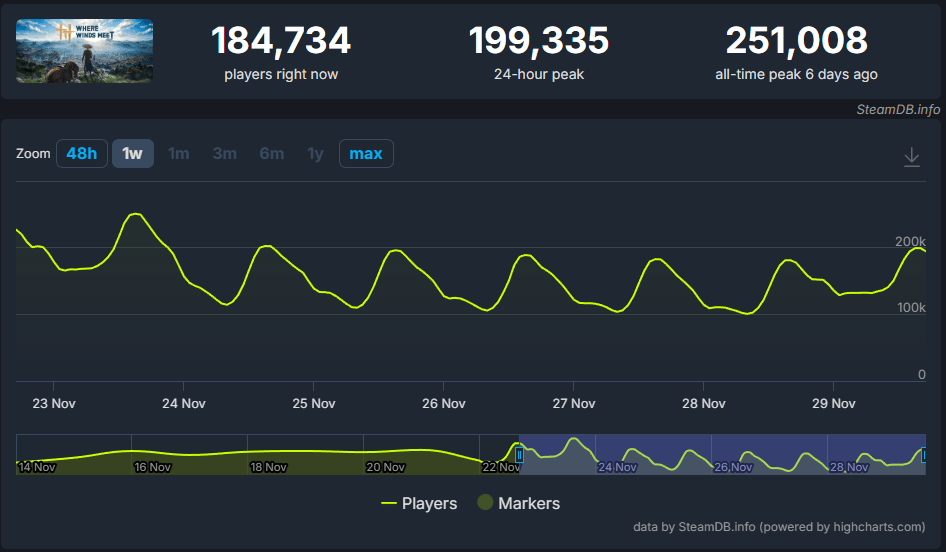Image resolution: width=946 pixels, height=552 pixels.
Task: Click navigator area near 16 Nov
Action: [x=152, y=458]
